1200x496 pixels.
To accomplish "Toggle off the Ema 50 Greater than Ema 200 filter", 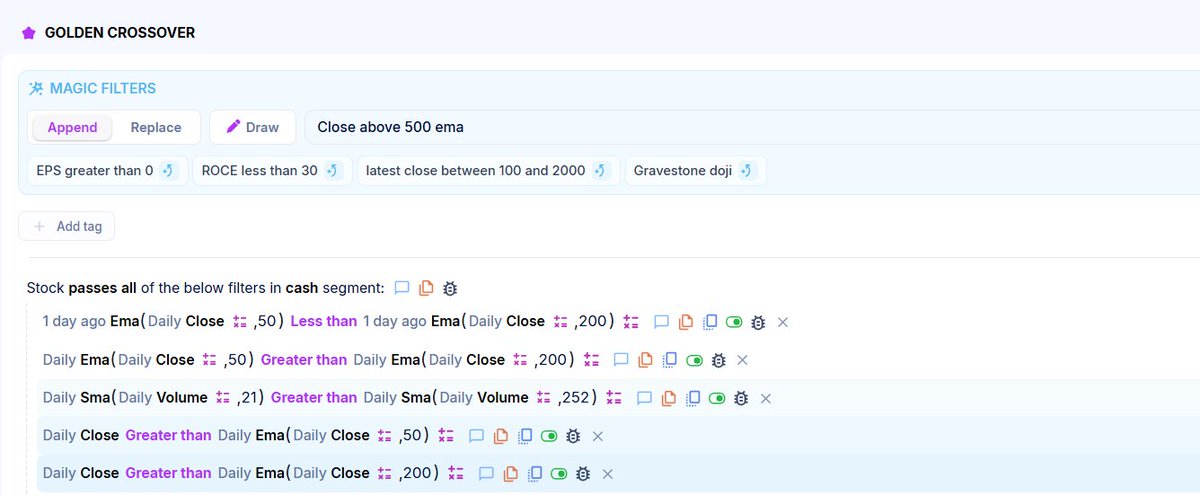I will click(693, 360).
